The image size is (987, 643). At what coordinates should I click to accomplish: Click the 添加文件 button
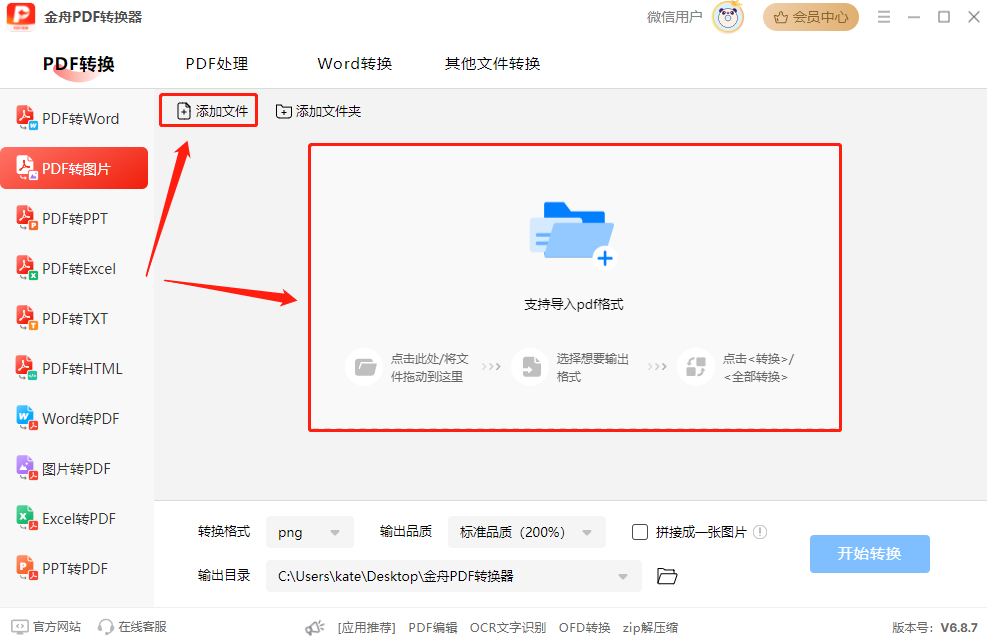(x=208, y=111)
